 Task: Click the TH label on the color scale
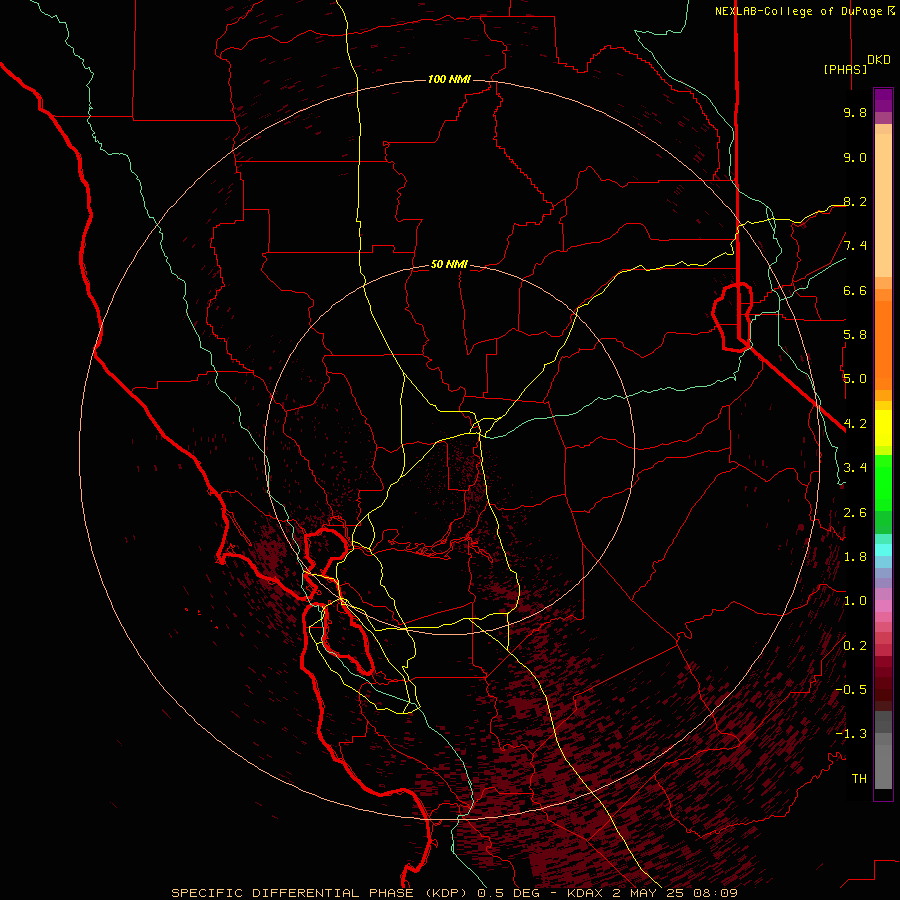pos(859,779)
